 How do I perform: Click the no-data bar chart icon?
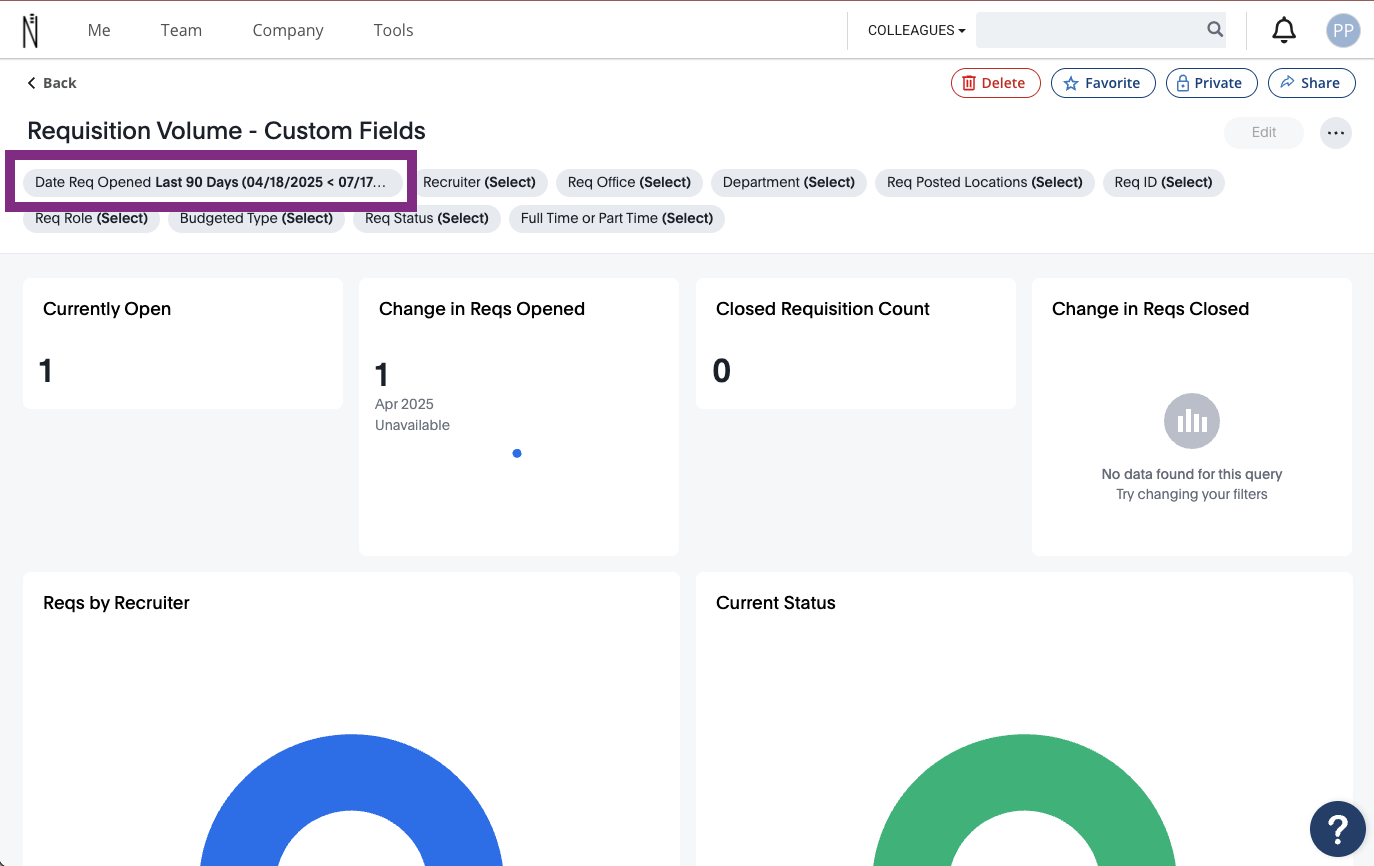pos(1192,421)
